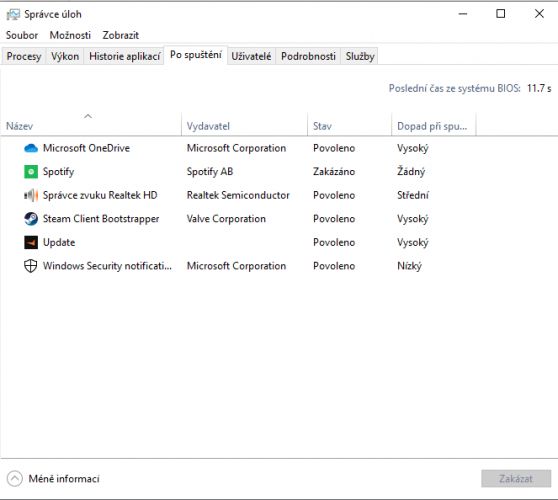
Task: Select Správce zvuku Realtek HD entry
Action: tap(100, 195)
